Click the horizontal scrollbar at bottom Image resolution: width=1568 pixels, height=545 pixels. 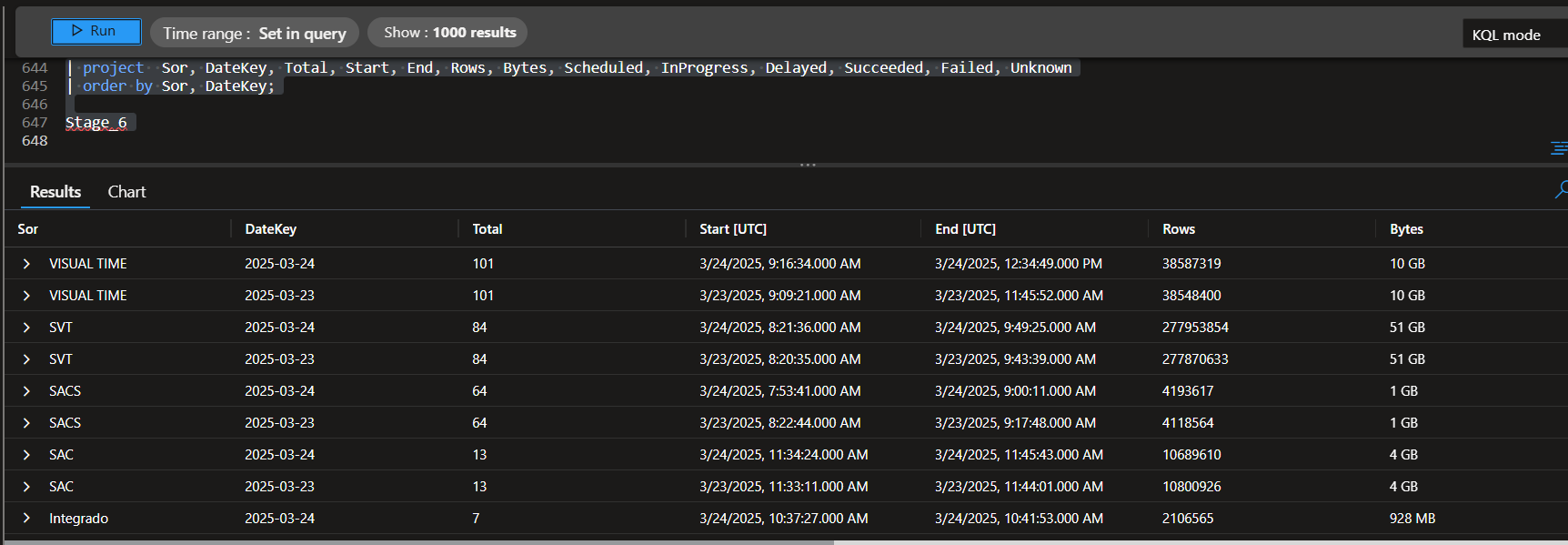pyautogui.click(x=418, y=542)
